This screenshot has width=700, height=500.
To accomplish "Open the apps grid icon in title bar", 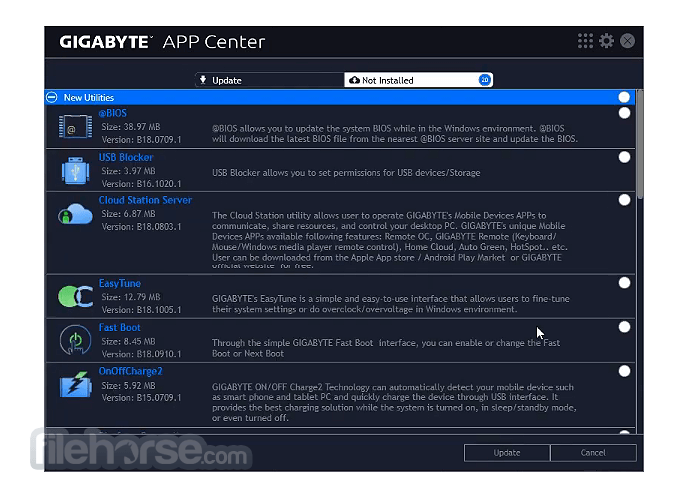I will (x=585, y=41).
